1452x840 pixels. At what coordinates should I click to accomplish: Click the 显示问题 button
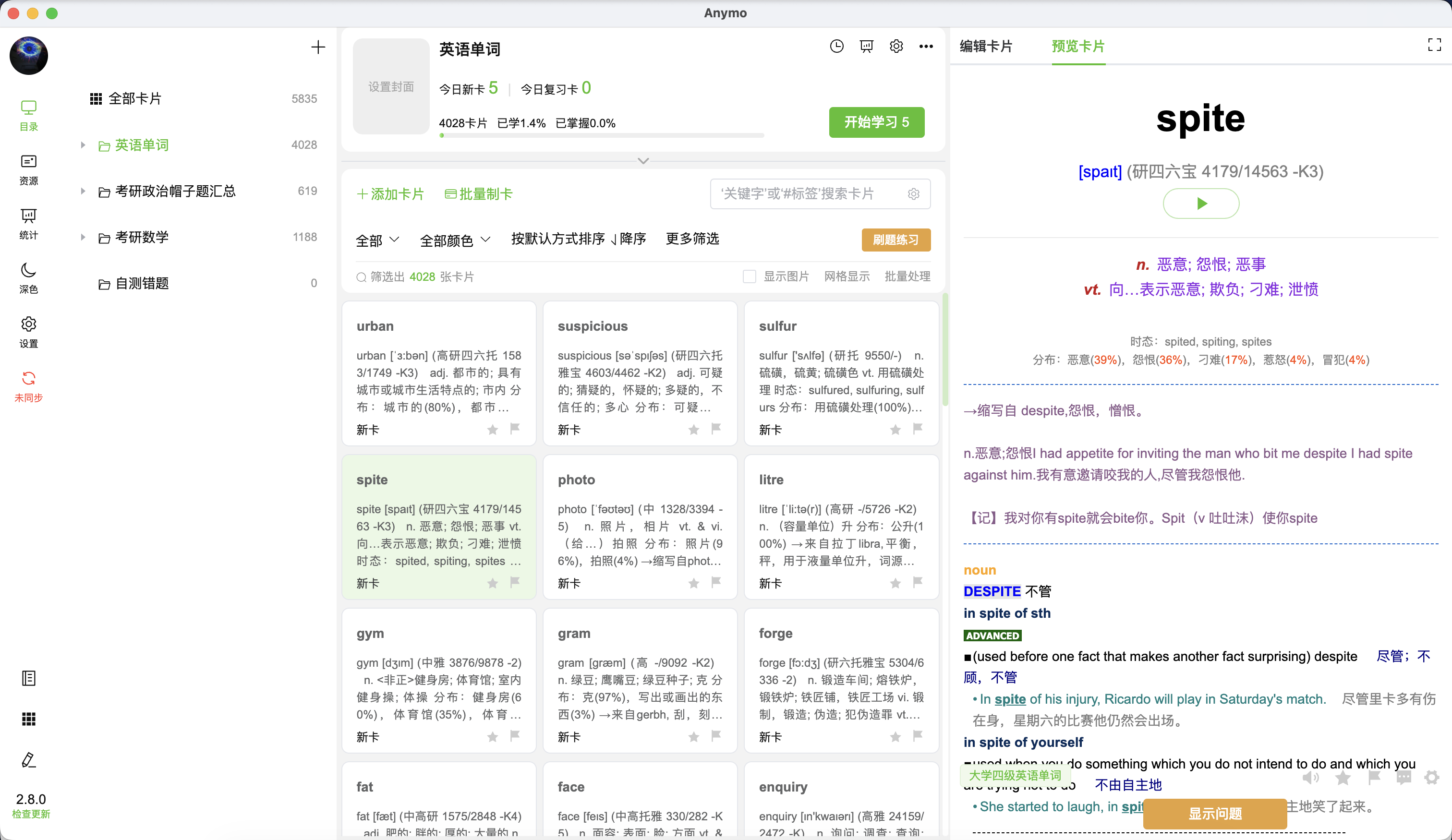(x=1215, y=814)
